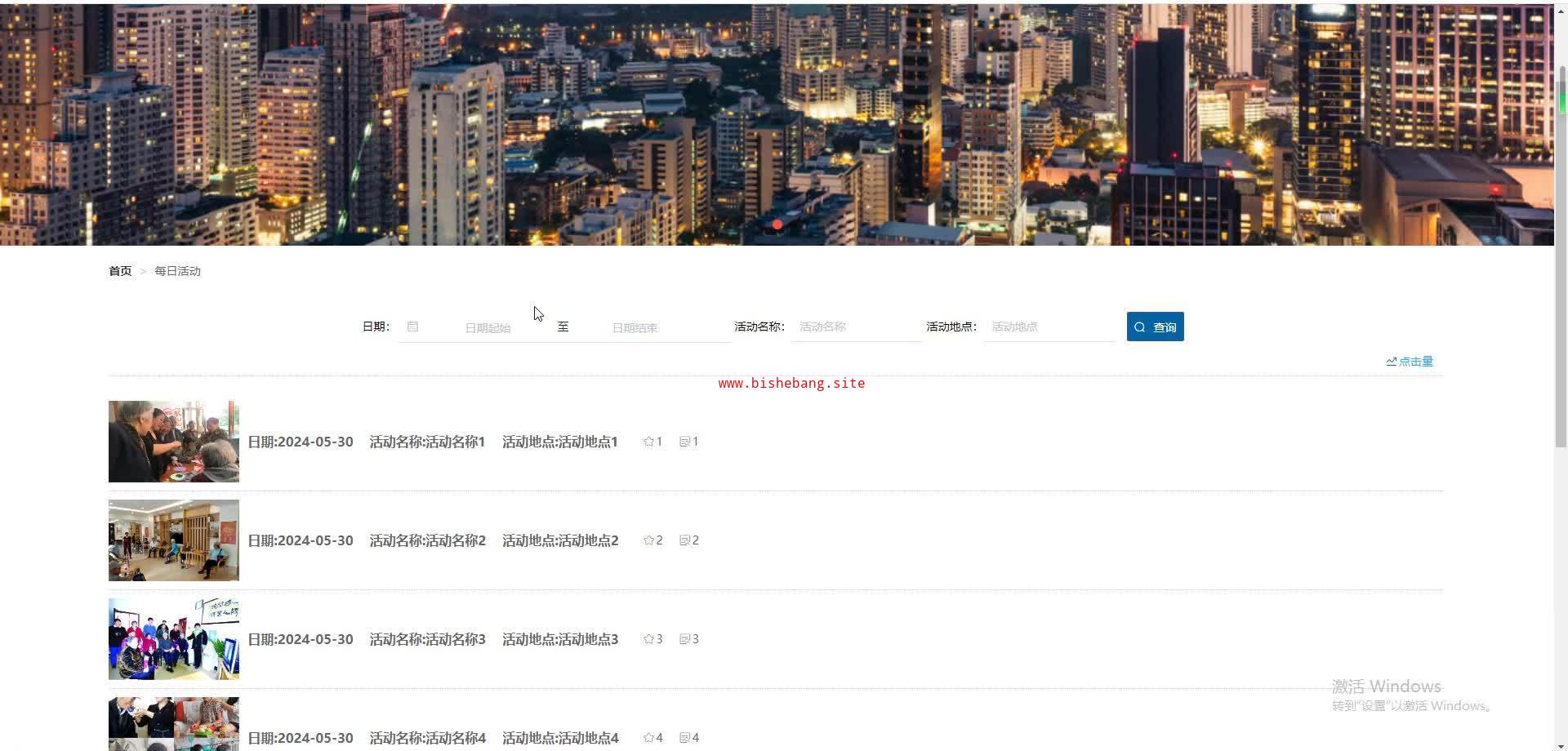Sort the list by 点击量
The height and width of the screenshot is (751, 1568).
[1410, 362]
